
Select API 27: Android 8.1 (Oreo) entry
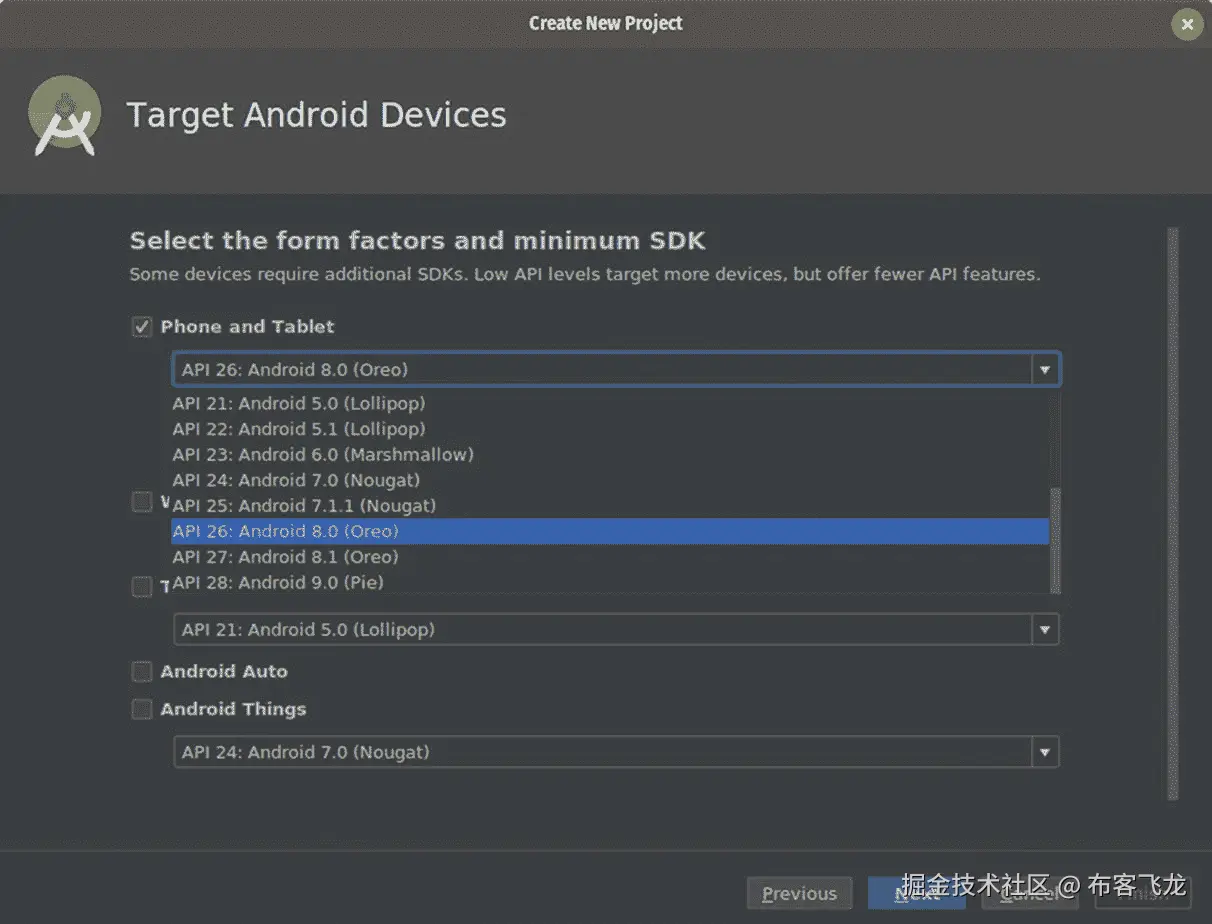285,557
